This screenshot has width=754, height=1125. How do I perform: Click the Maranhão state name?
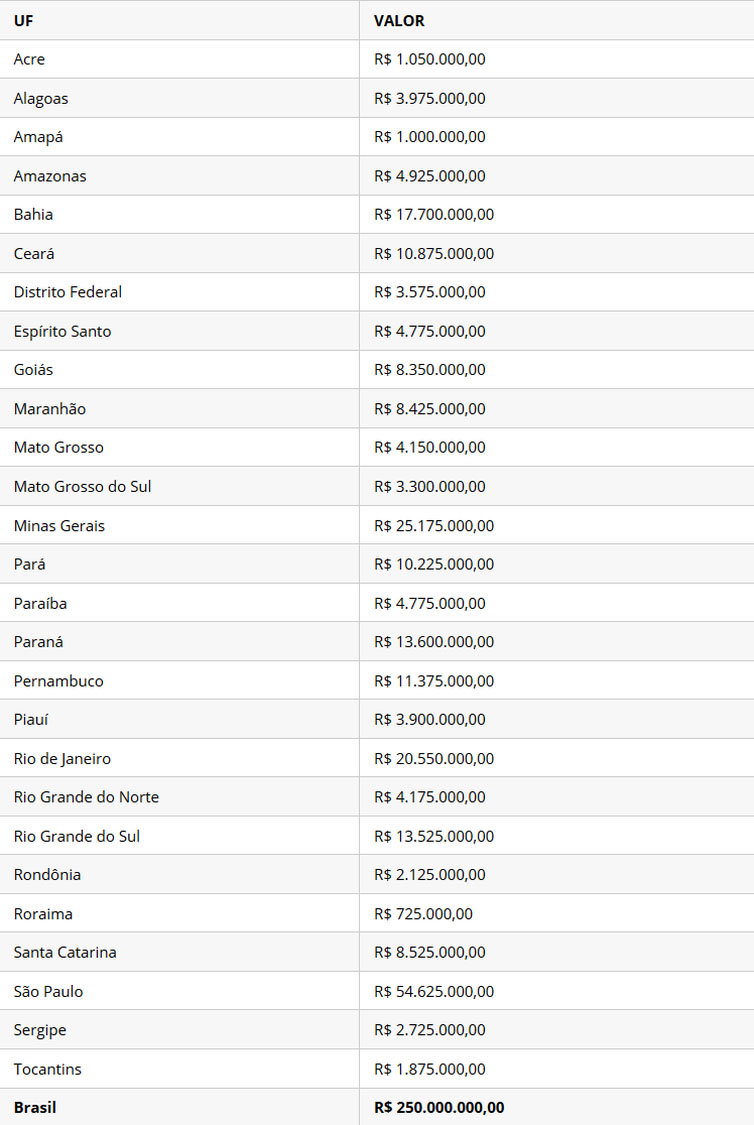[50, 409]
